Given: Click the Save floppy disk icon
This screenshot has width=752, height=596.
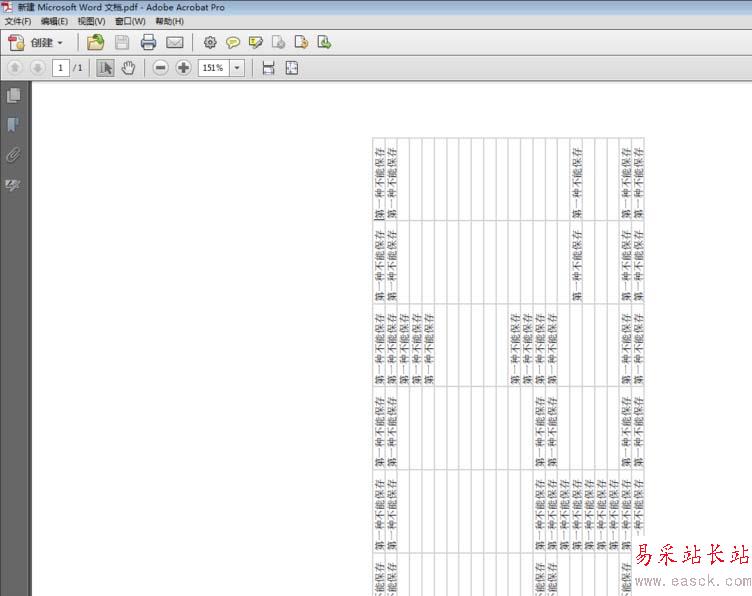Looking at the screenshot, I should [122, 43].
